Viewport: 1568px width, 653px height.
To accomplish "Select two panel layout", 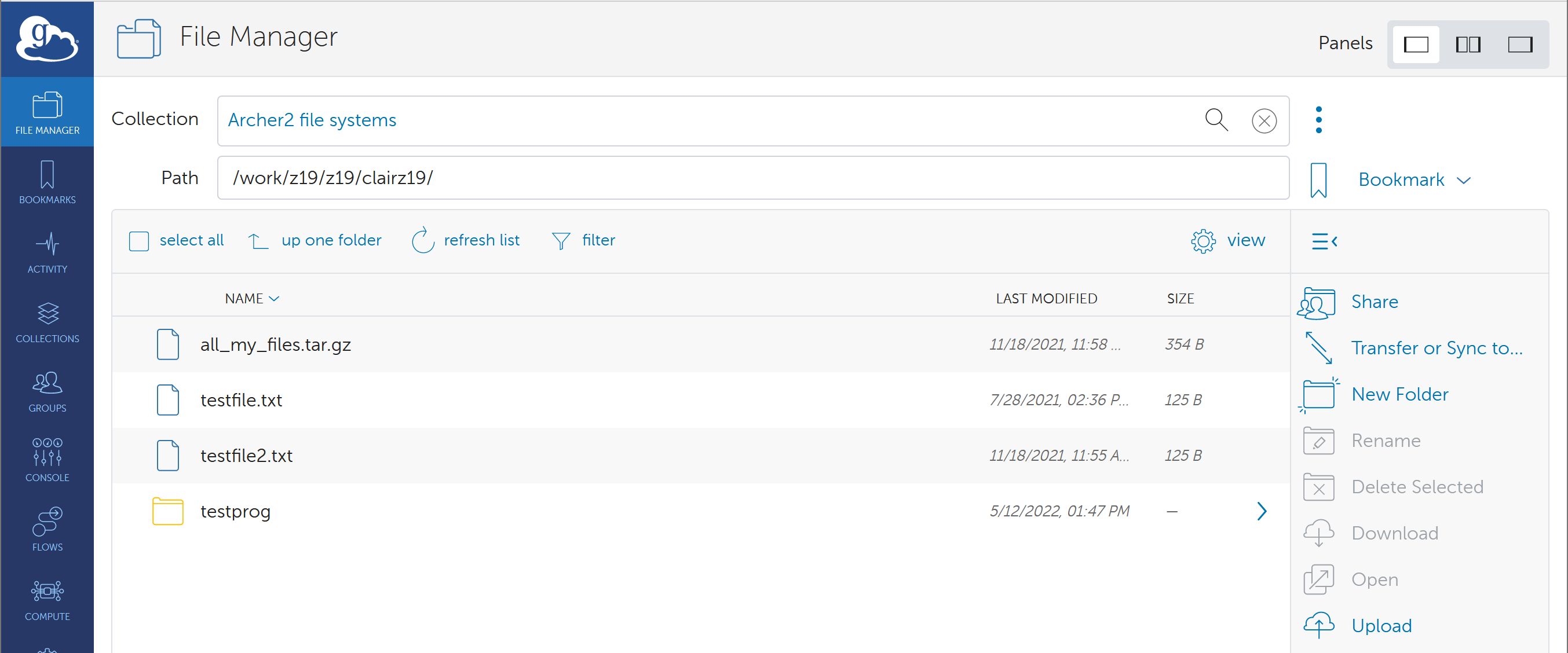I will pyautogui.click(x=1468, y=44).
